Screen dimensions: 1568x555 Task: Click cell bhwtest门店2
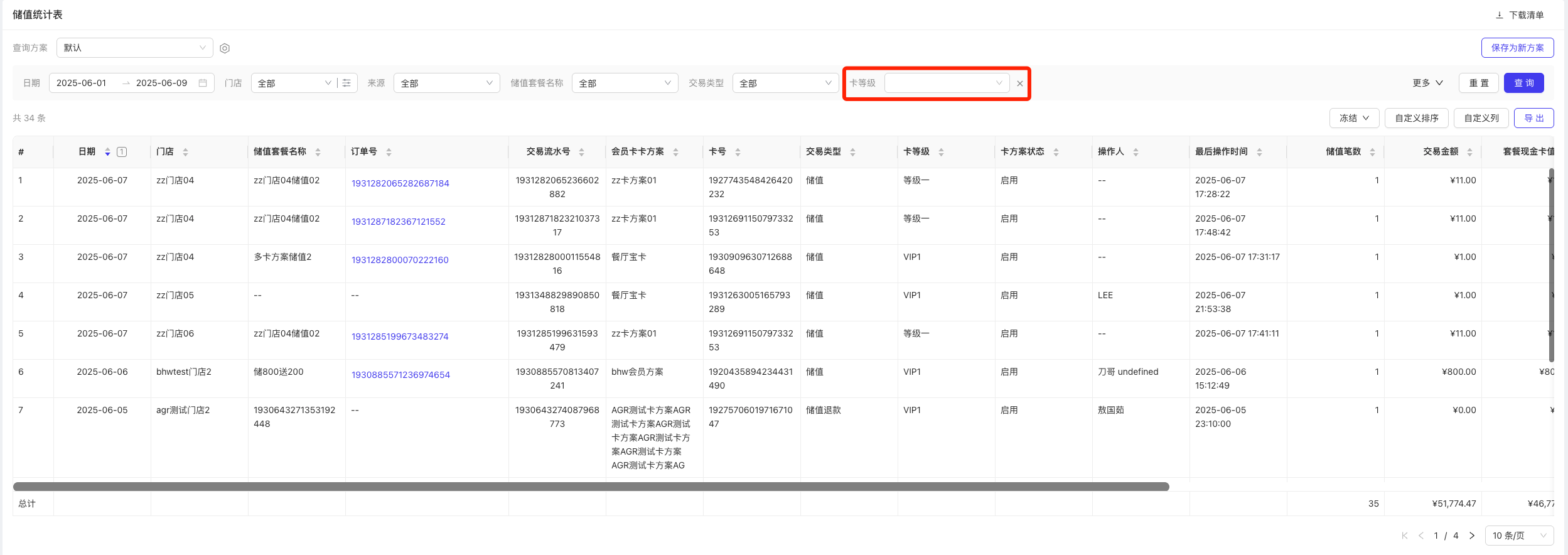[184, 372]
